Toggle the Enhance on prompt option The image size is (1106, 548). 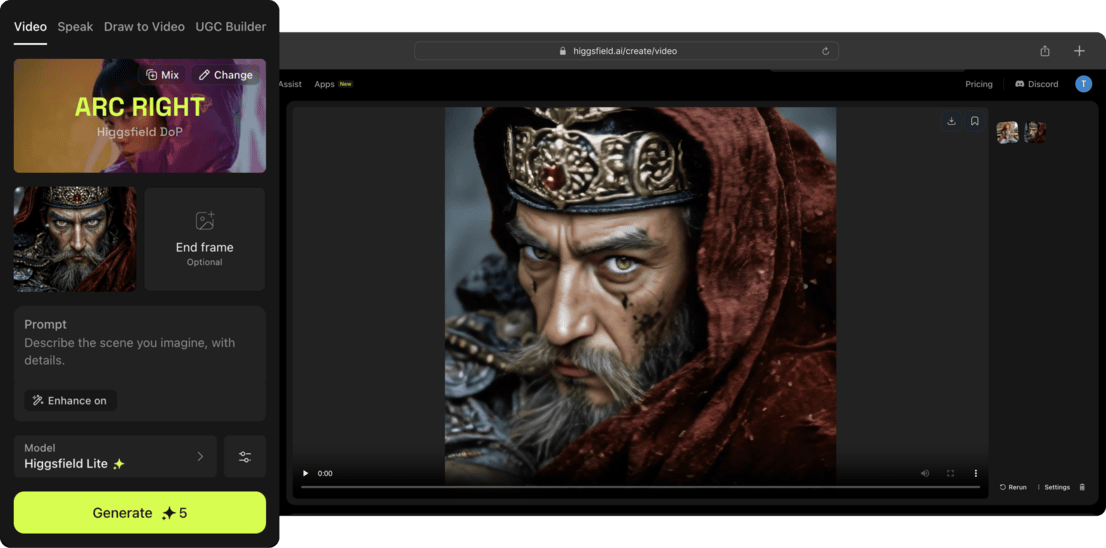tap(70, 400)
